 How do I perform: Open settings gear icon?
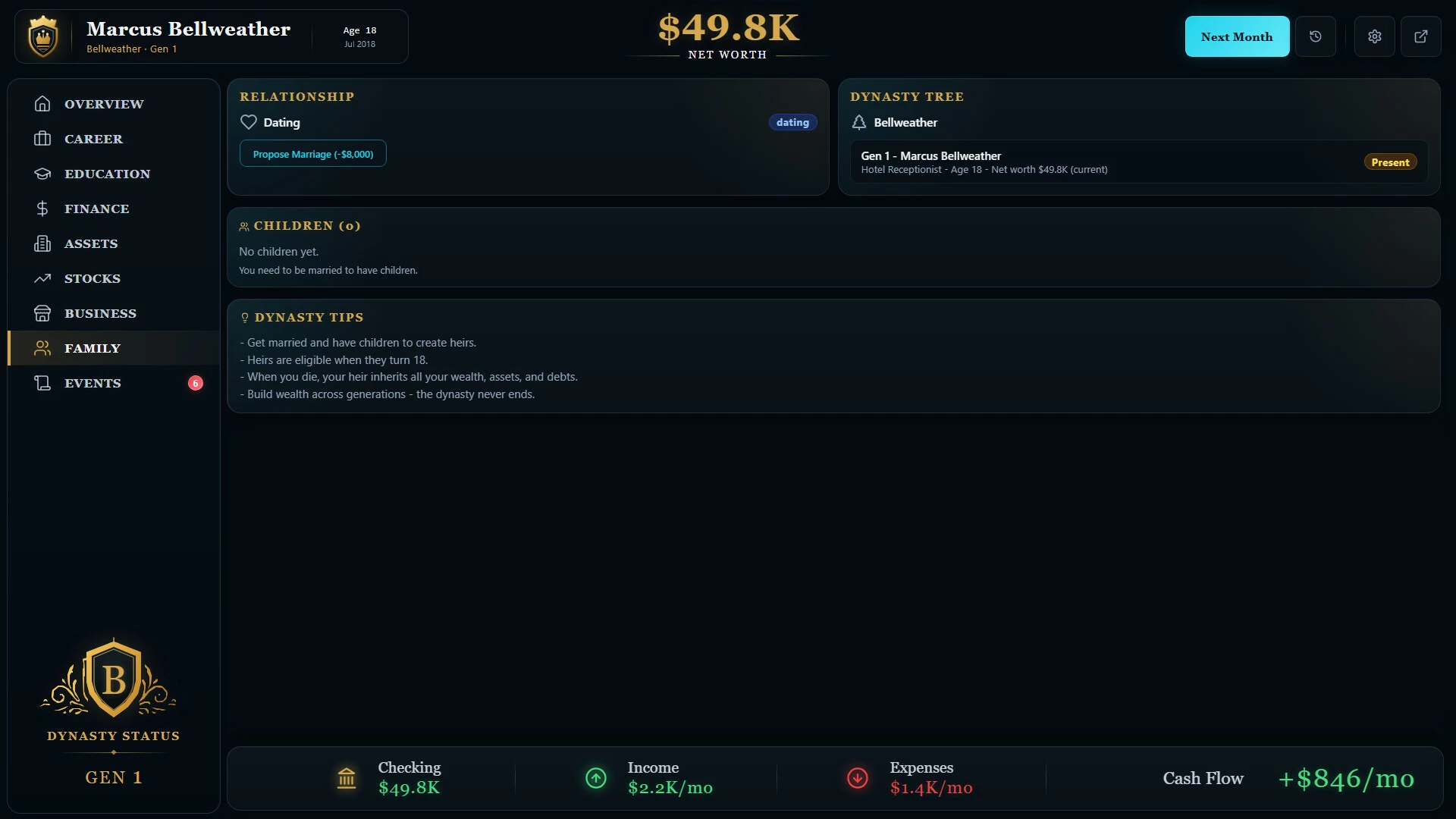click(x=1375, y=36)
